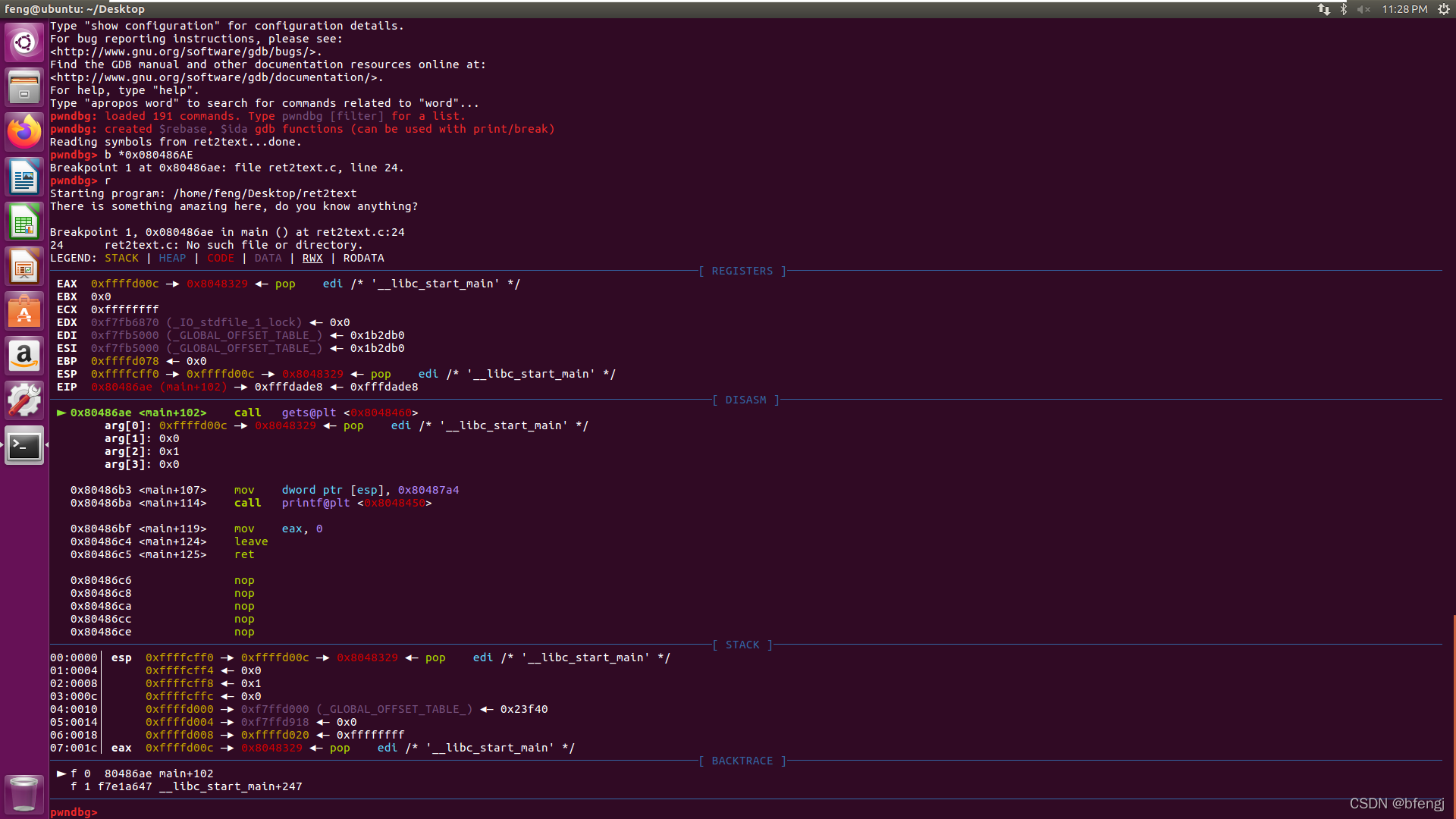Click the DISASM section header
The width and height of the screenshot is (1456, 819).
745,400
